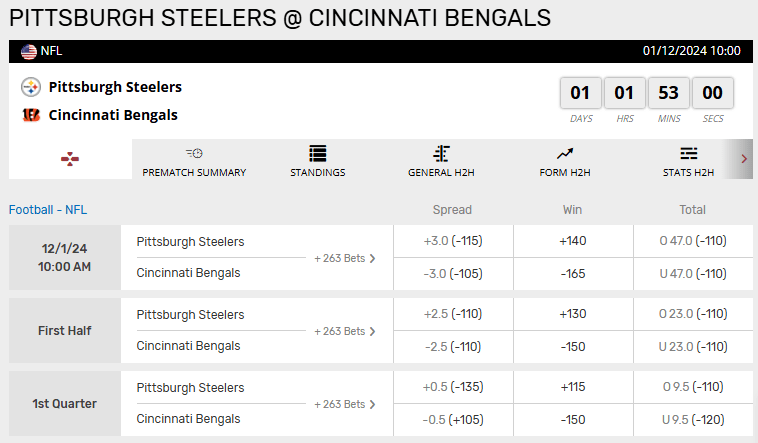Pick Under 9.5 (-120) 1st Quarter total
Viewport: 758px width, 443px height.
coord(692,419)
